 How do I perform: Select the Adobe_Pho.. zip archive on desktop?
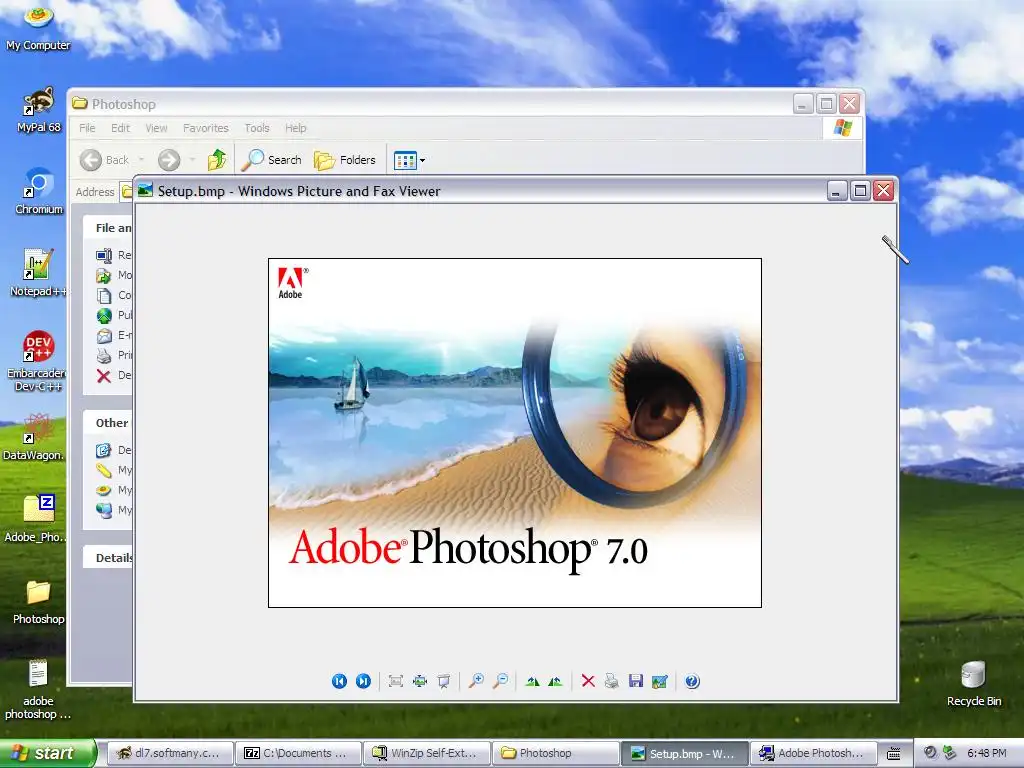click(38, 519)
